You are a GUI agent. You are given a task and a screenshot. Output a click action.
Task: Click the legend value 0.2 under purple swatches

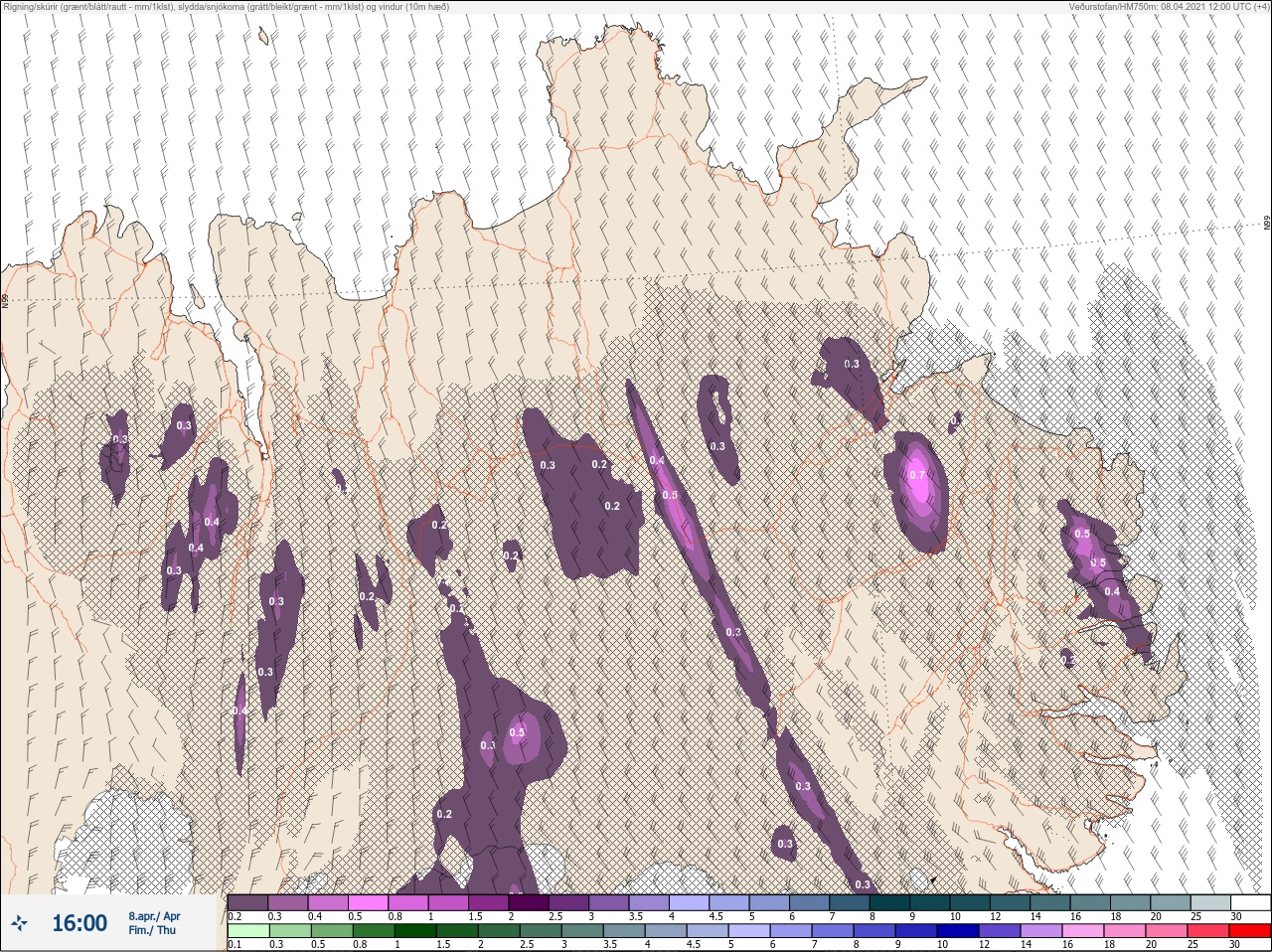tap(235, 916)
